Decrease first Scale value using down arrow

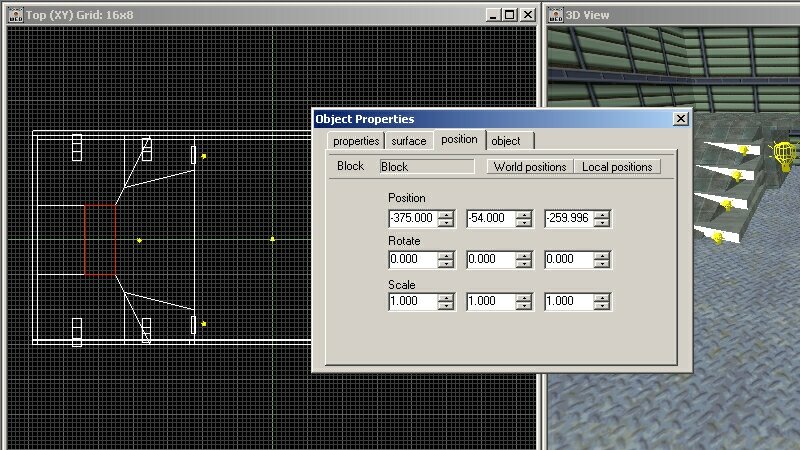446,306
